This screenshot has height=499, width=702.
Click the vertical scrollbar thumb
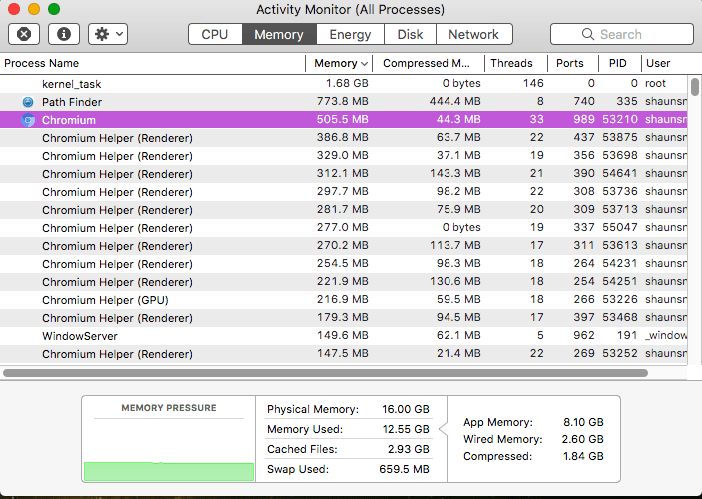click(694, 86)
